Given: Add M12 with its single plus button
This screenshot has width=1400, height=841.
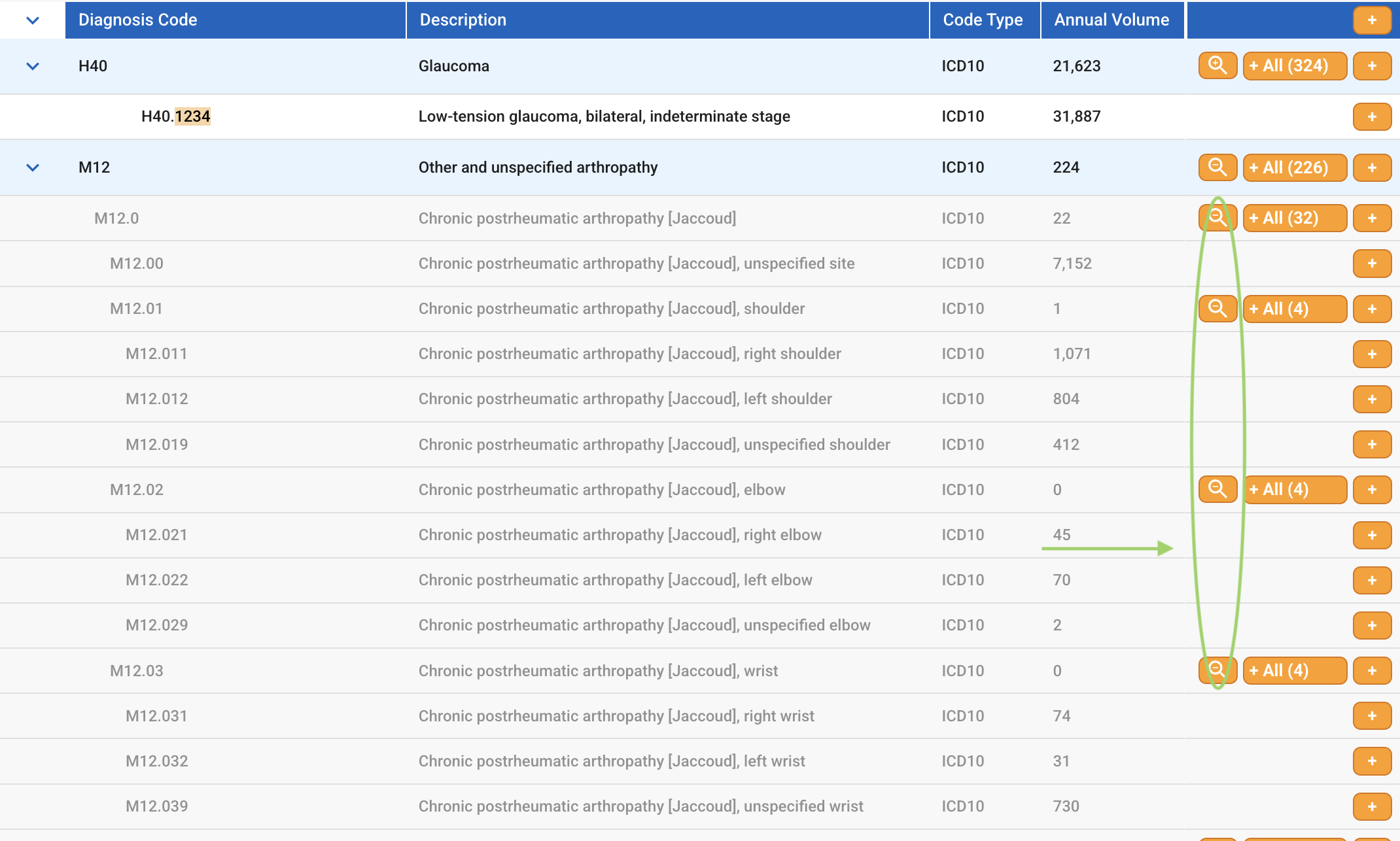Looking at the screenshot, I should [1372, 167].
